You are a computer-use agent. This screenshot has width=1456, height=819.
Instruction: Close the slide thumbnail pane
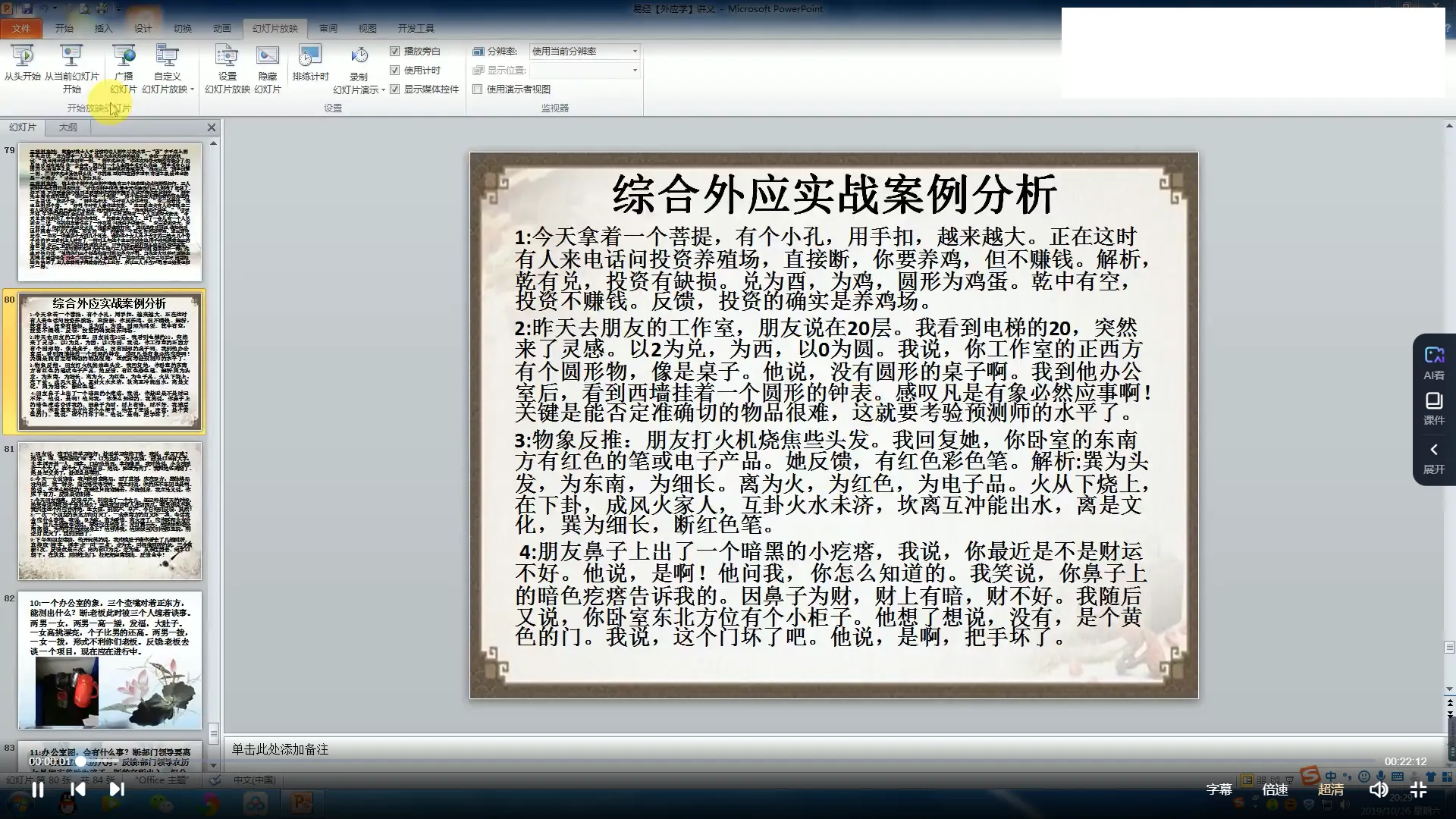click(212, 127)
